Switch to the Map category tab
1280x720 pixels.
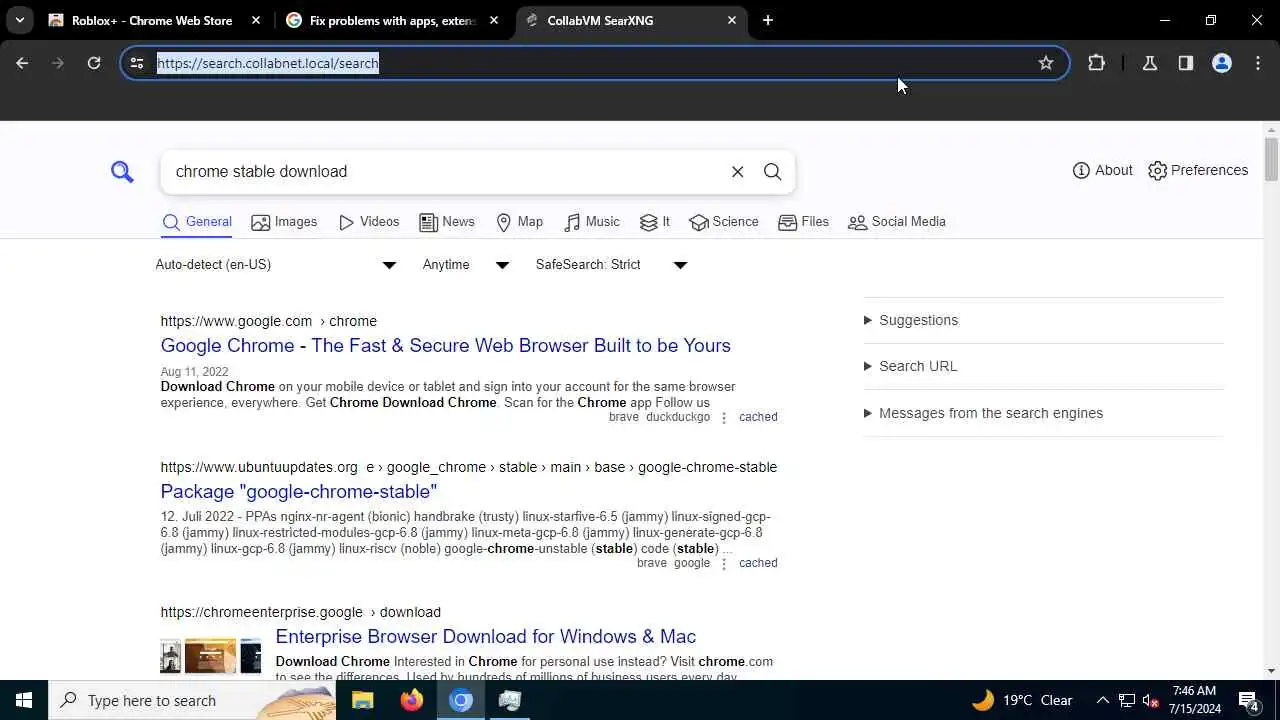click(519, 222)
